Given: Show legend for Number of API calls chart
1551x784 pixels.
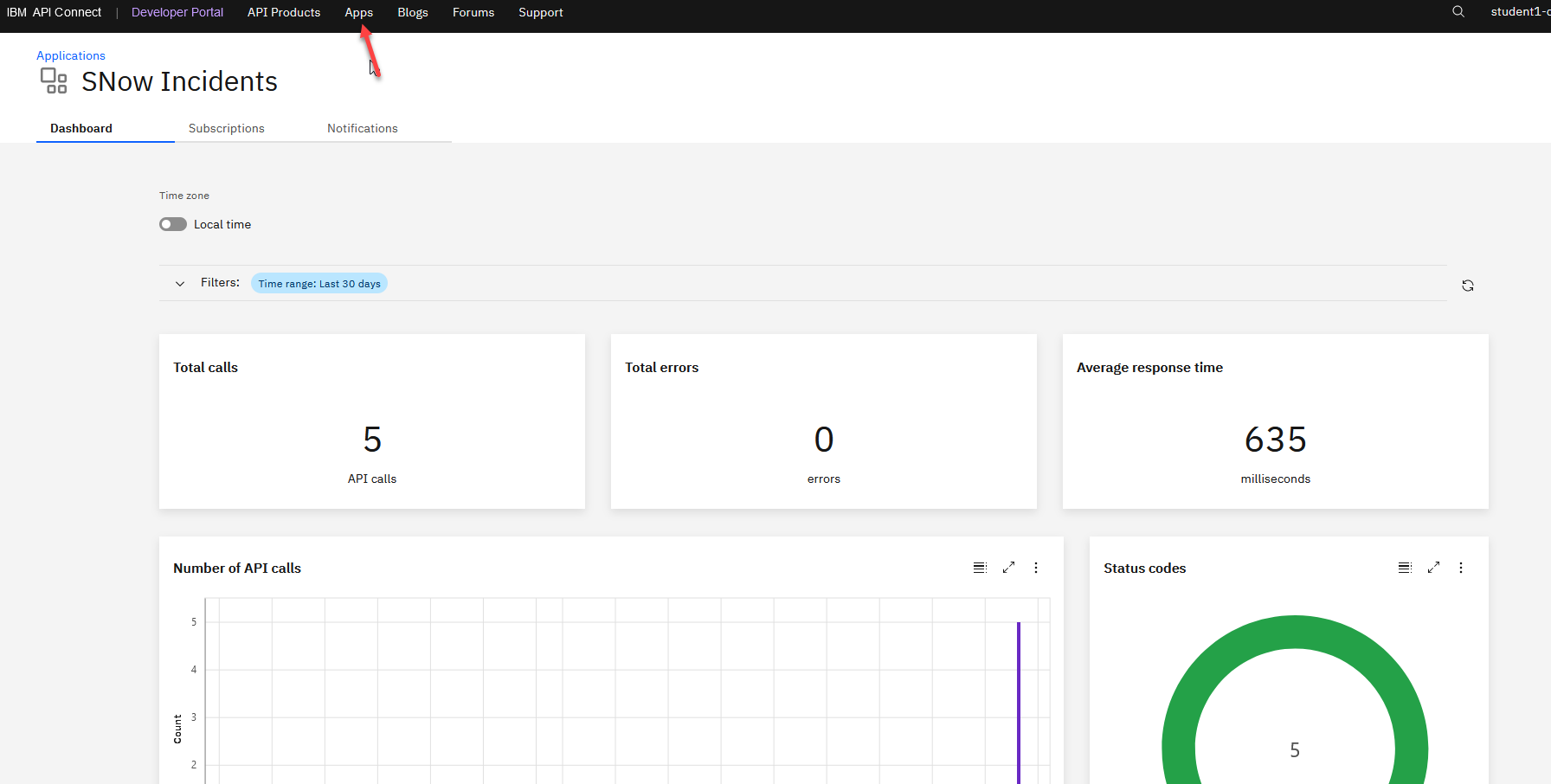Looking at the screenshot, I should click(980, 568).
